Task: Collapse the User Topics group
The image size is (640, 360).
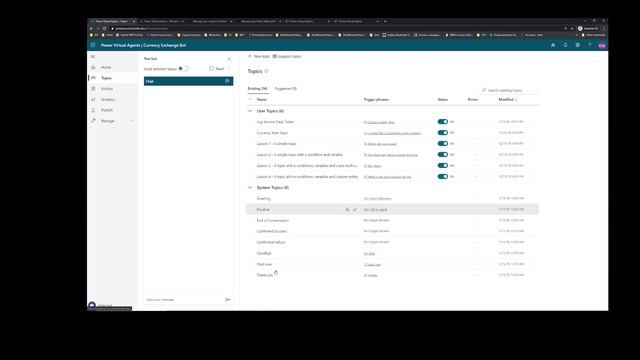Action: click(x=250, y=111)
